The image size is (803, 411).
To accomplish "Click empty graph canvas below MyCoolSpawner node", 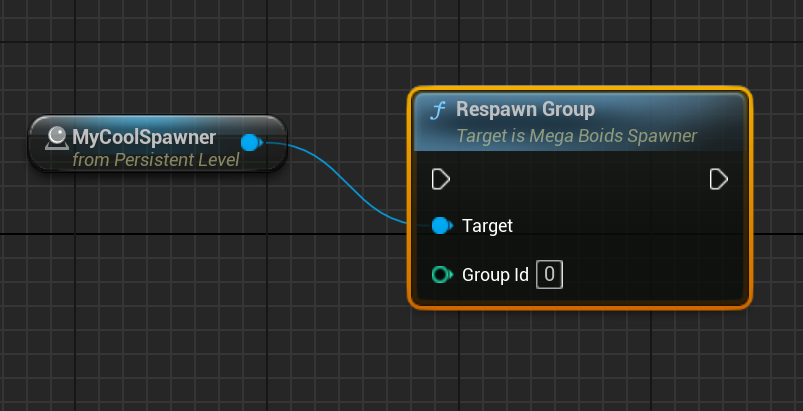I will tap(150, 280).
